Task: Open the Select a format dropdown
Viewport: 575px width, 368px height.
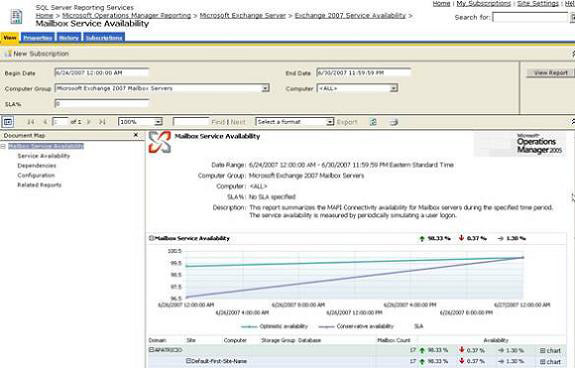Action: [330, 122]
